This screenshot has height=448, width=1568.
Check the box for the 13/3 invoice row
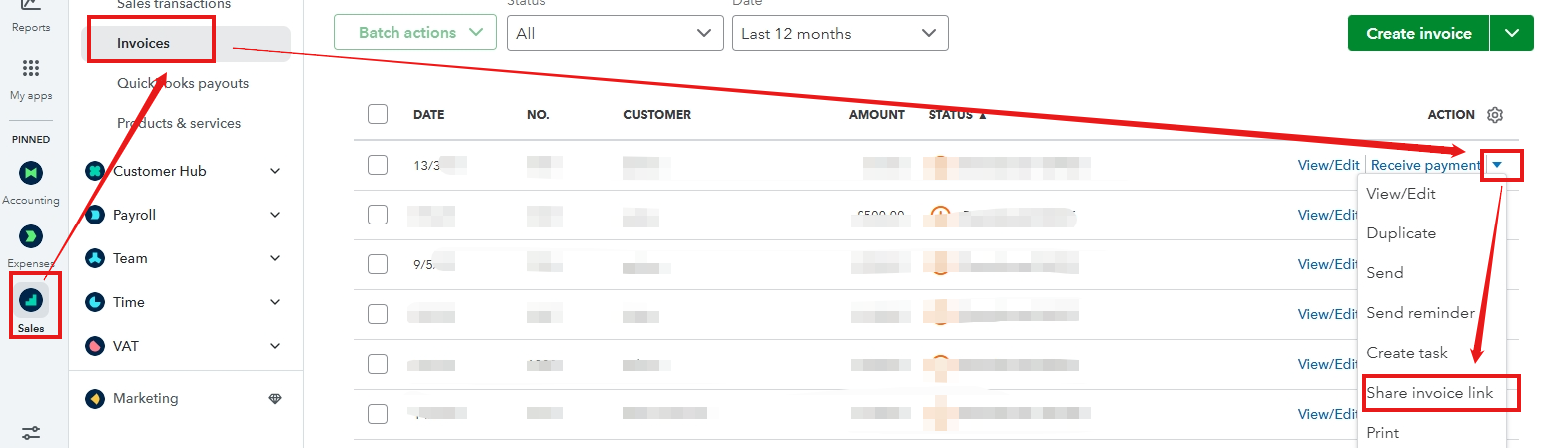(378, 165)
